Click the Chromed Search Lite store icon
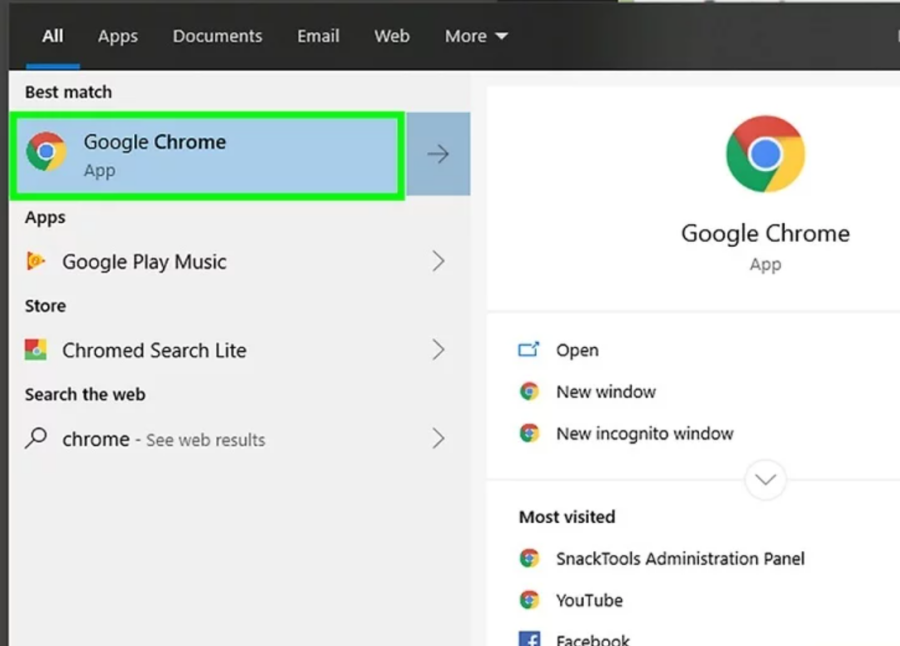This screenshot has width=900, height=646. (x=36, y=350)
